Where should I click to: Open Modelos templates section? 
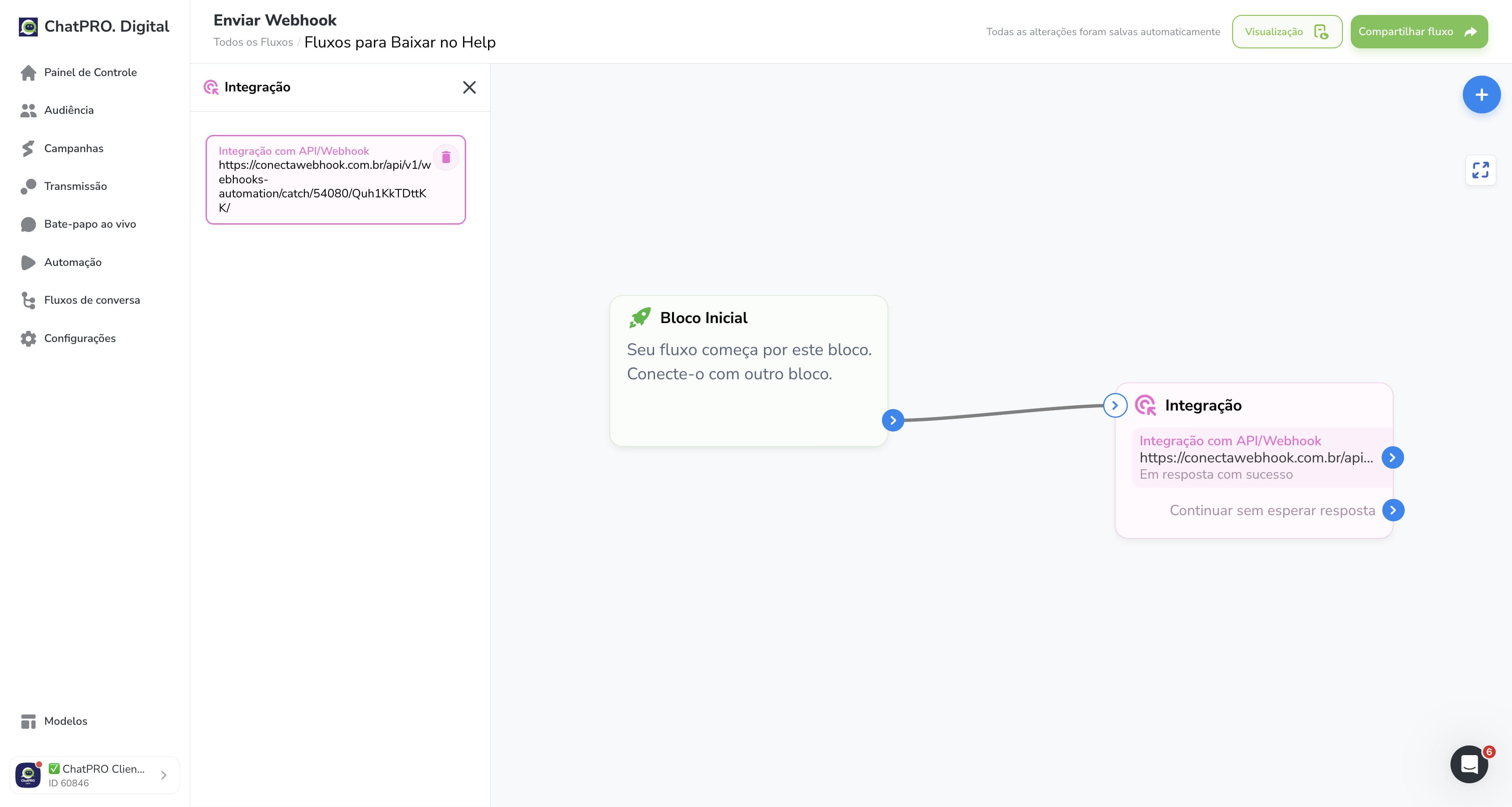66,721
